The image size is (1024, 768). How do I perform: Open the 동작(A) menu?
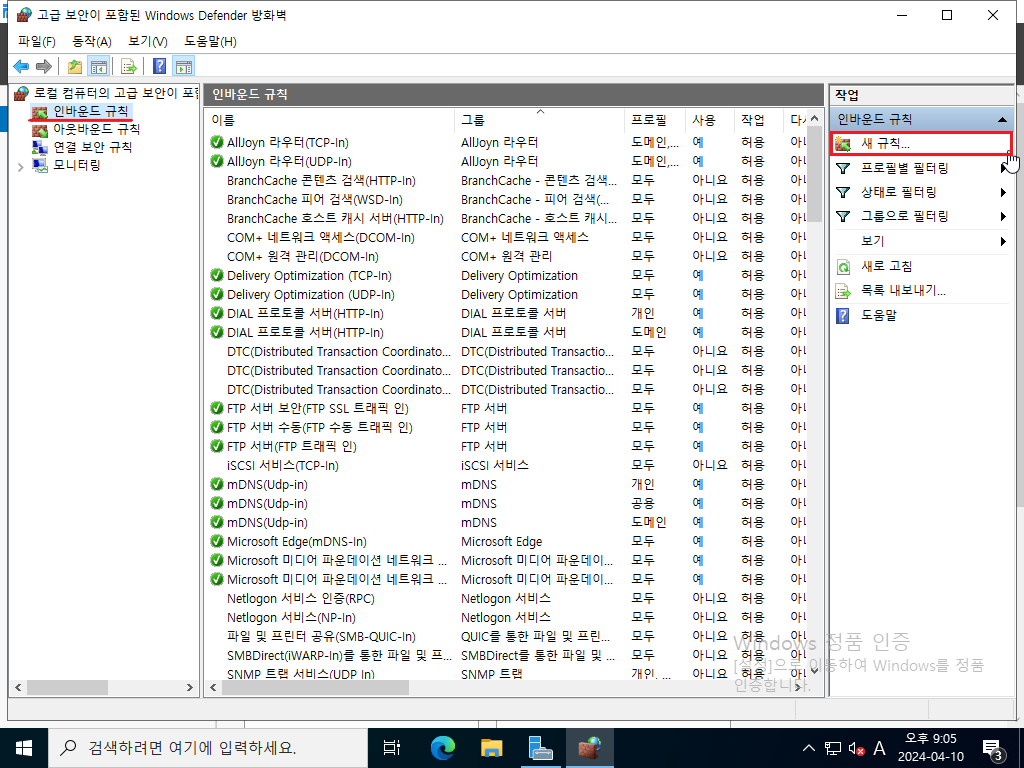[x=91, y=42]
